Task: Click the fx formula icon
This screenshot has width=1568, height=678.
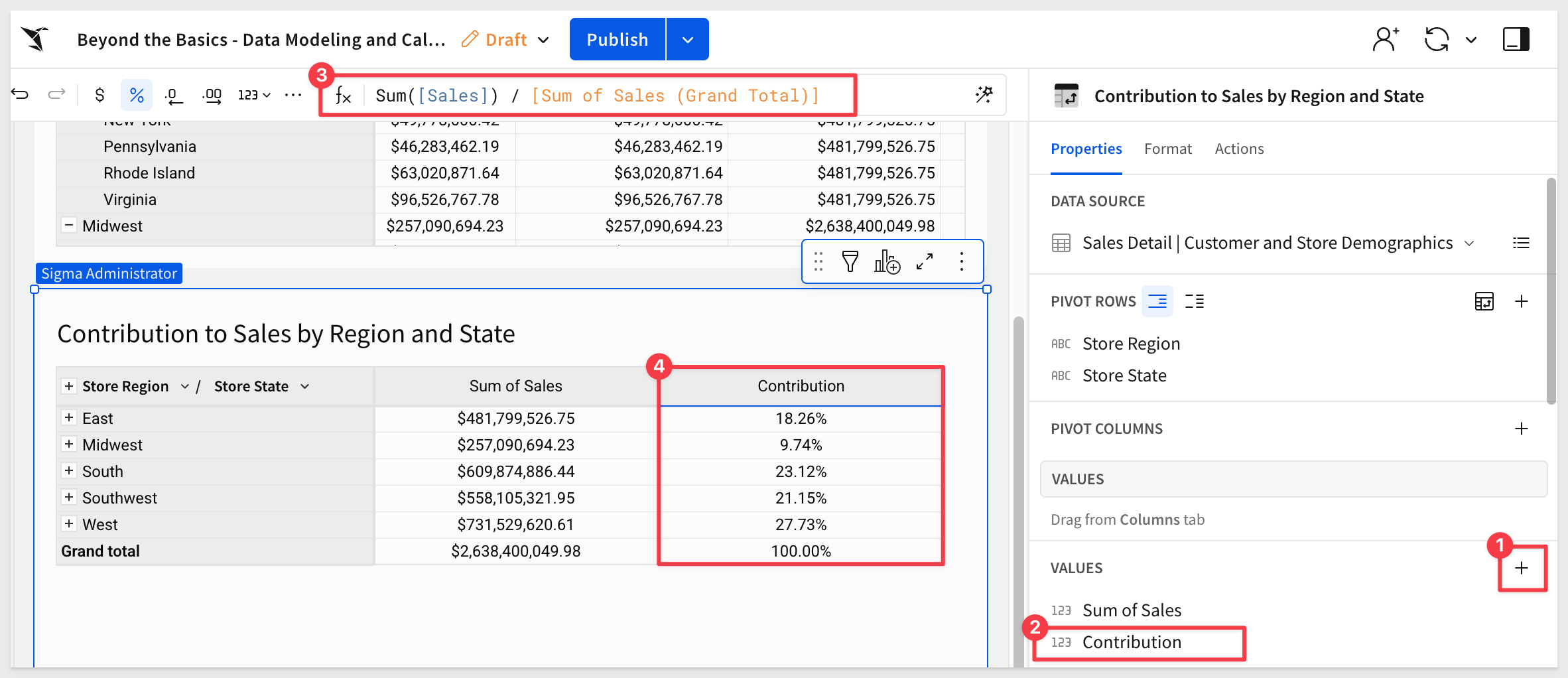Action: [x=344, y=96]
